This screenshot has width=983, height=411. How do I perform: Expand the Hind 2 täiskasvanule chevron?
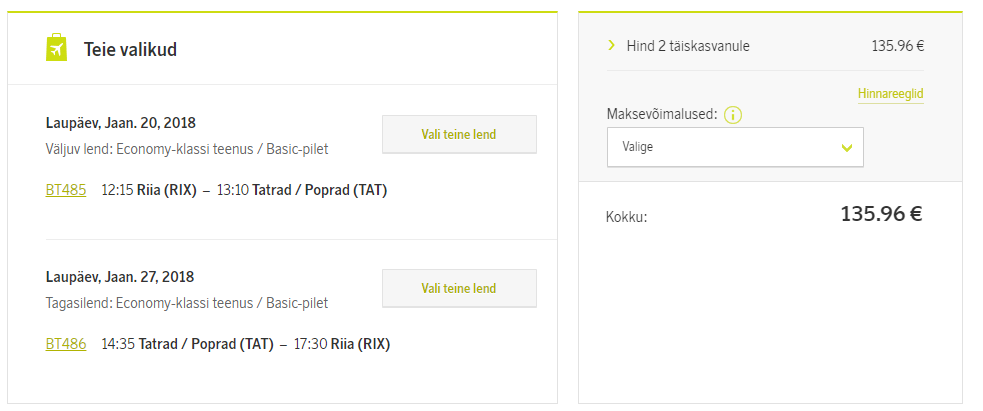click(612, 45)
